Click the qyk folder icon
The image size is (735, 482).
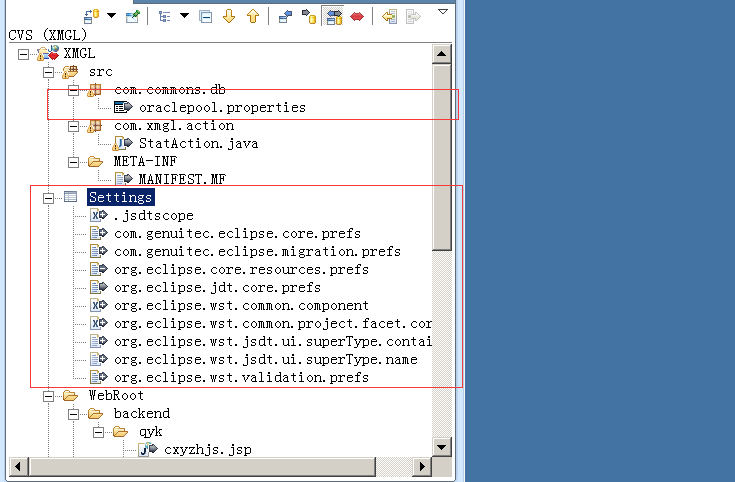(x=120, y=431)
